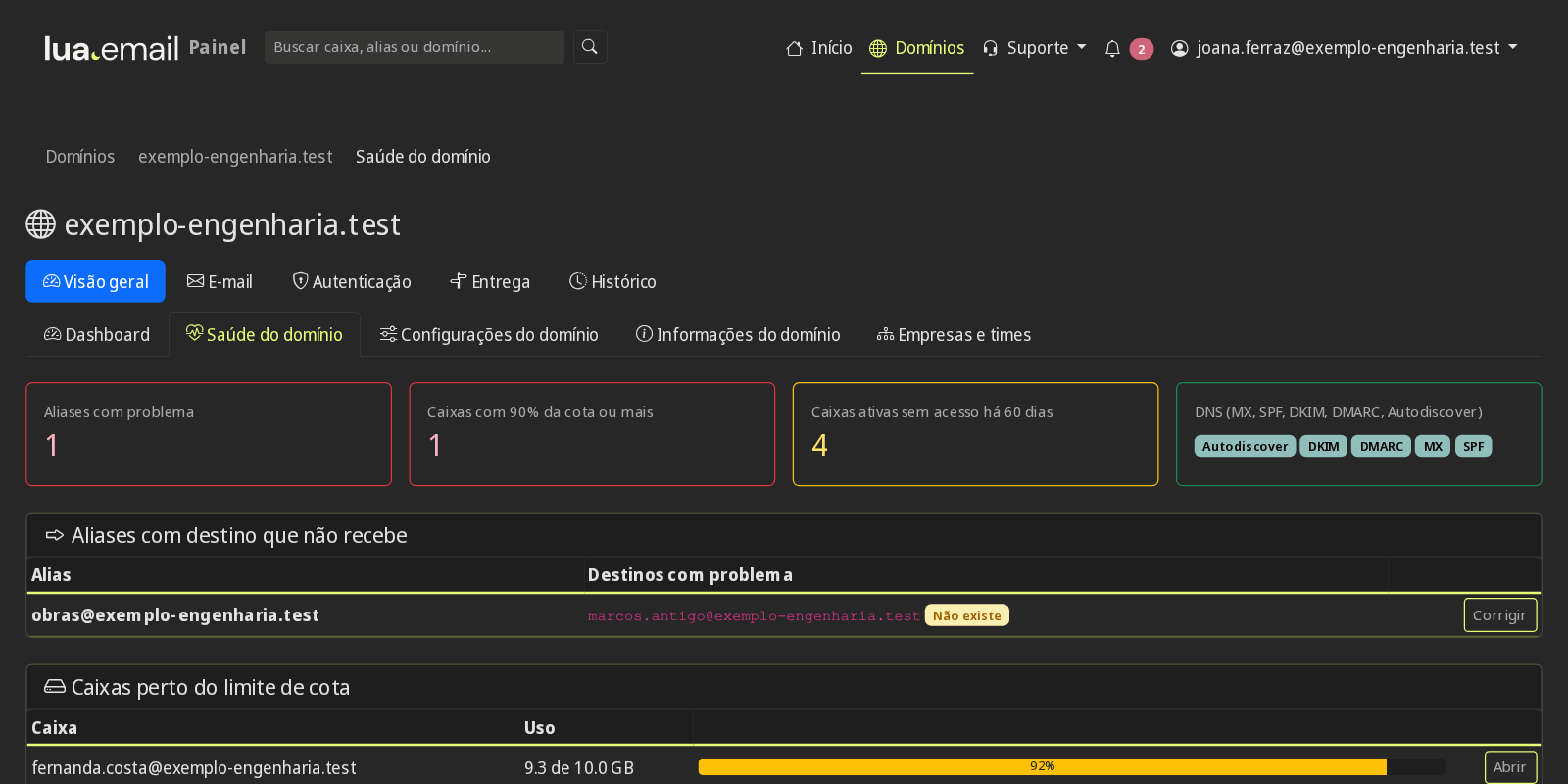Click the SPF DNS badge
This screenshot has width=1568, height=784.
point(1473,446)
